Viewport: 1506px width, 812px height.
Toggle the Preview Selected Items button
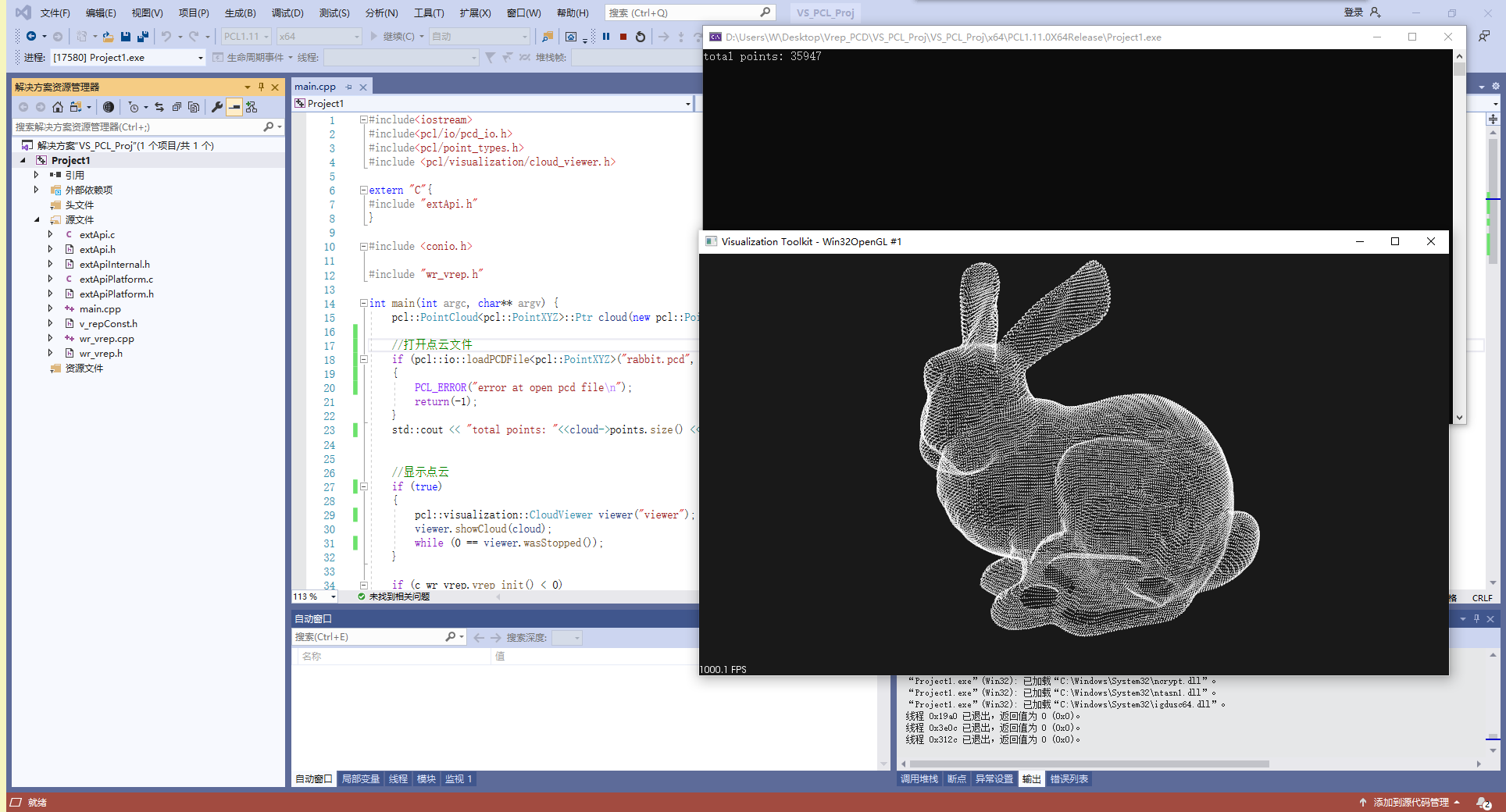234,107
